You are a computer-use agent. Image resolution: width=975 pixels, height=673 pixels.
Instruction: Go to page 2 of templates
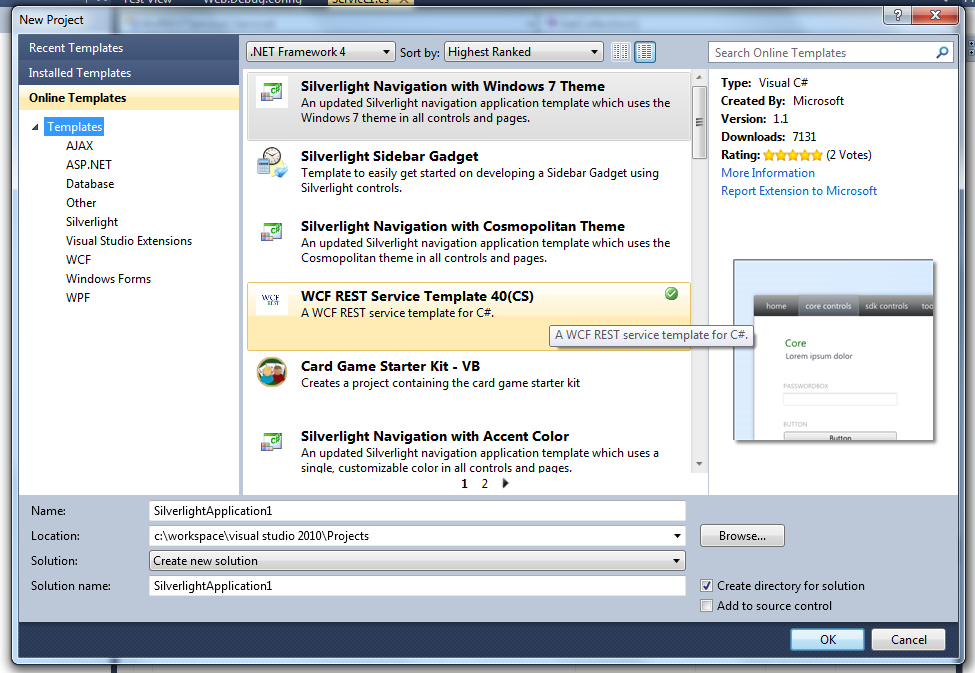485,484
